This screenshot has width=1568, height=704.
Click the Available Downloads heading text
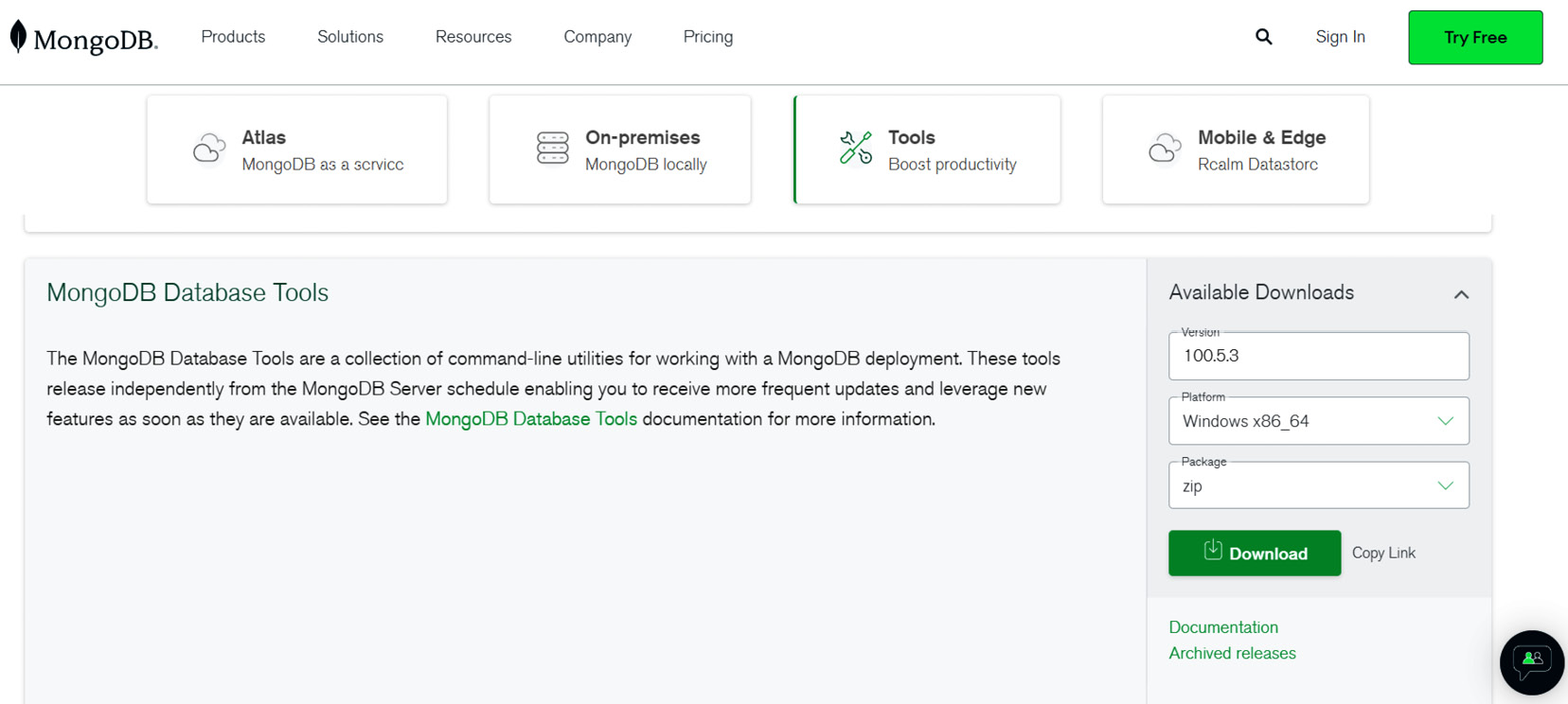(1261, 292)
